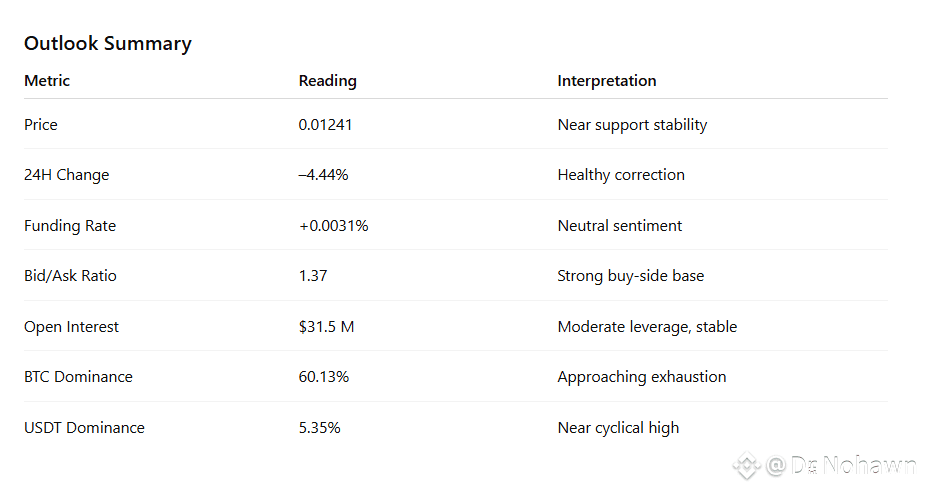Click the BTC Dominance metric cell
The image size is (925, 491).
click(78, 377)
